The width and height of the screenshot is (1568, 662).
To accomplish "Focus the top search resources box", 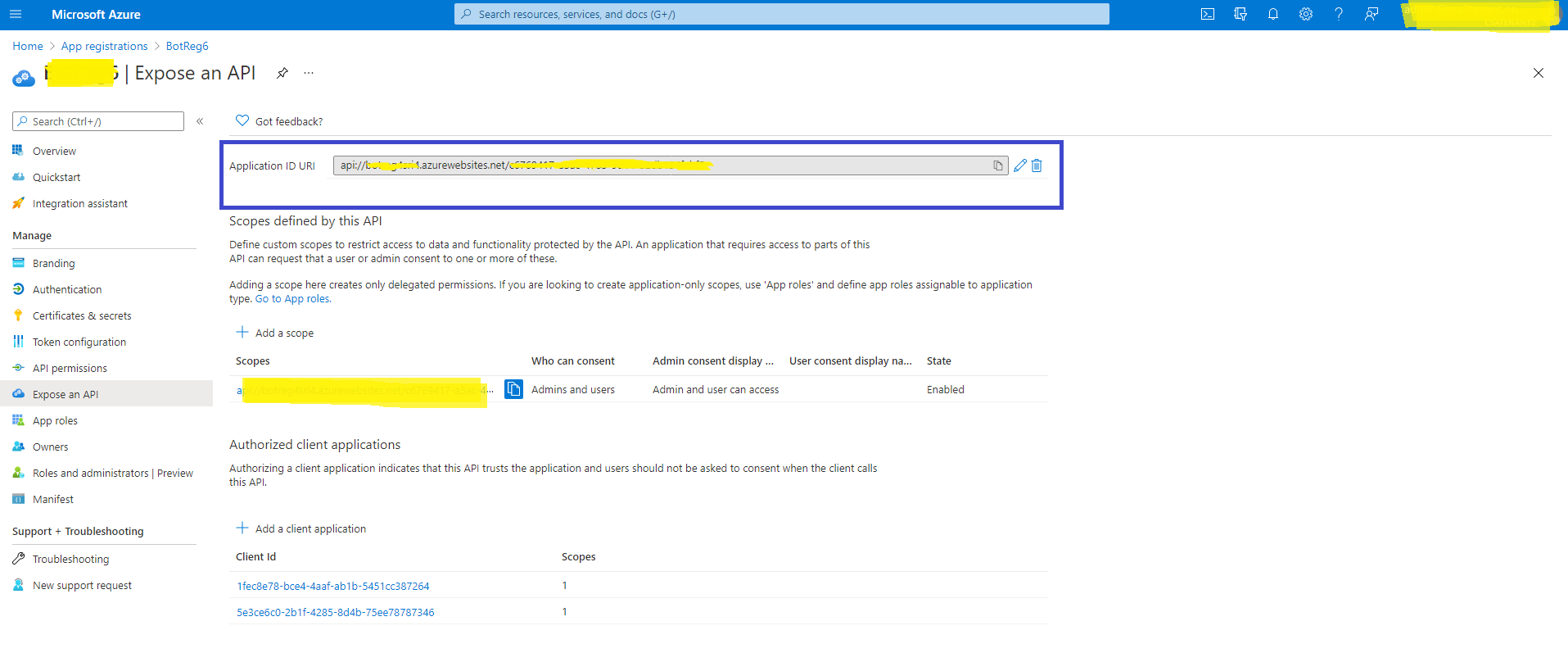I will 782,14.
